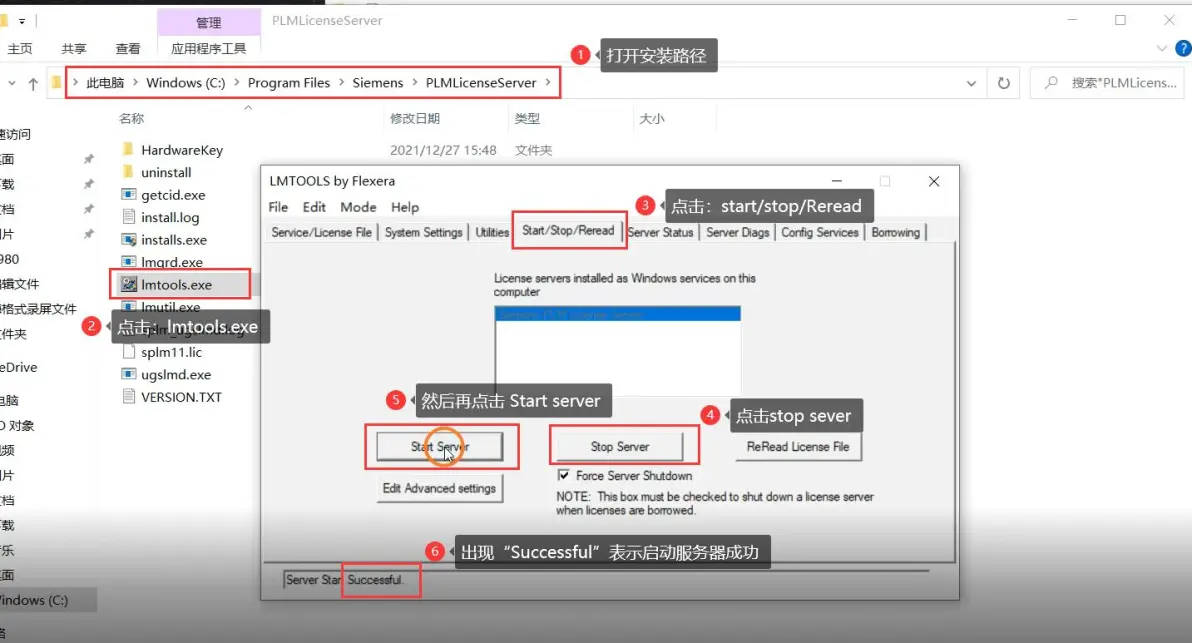The width and height of the screenshot is (1192, 643).
Task: Open the 应用程序工具 ribbon tab
Action: click(208, 49)
